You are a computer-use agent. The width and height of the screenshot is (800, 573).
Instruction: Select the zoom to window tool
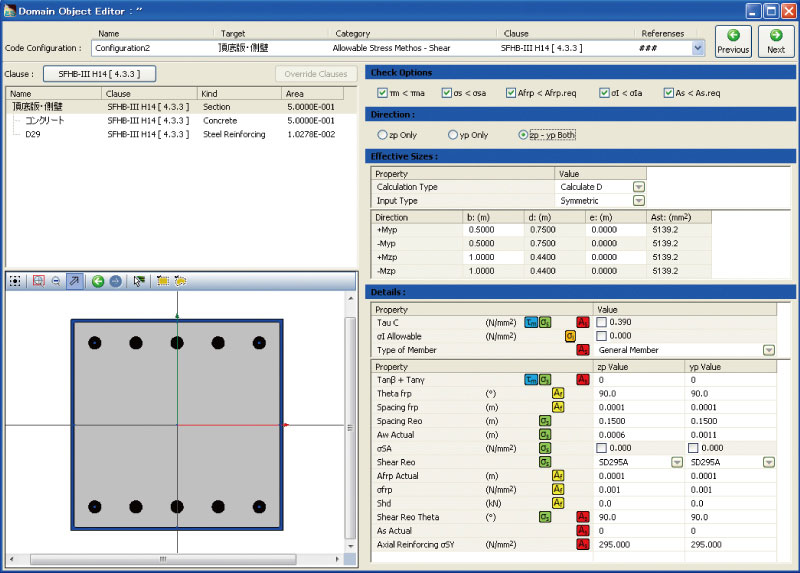(38, 282)
